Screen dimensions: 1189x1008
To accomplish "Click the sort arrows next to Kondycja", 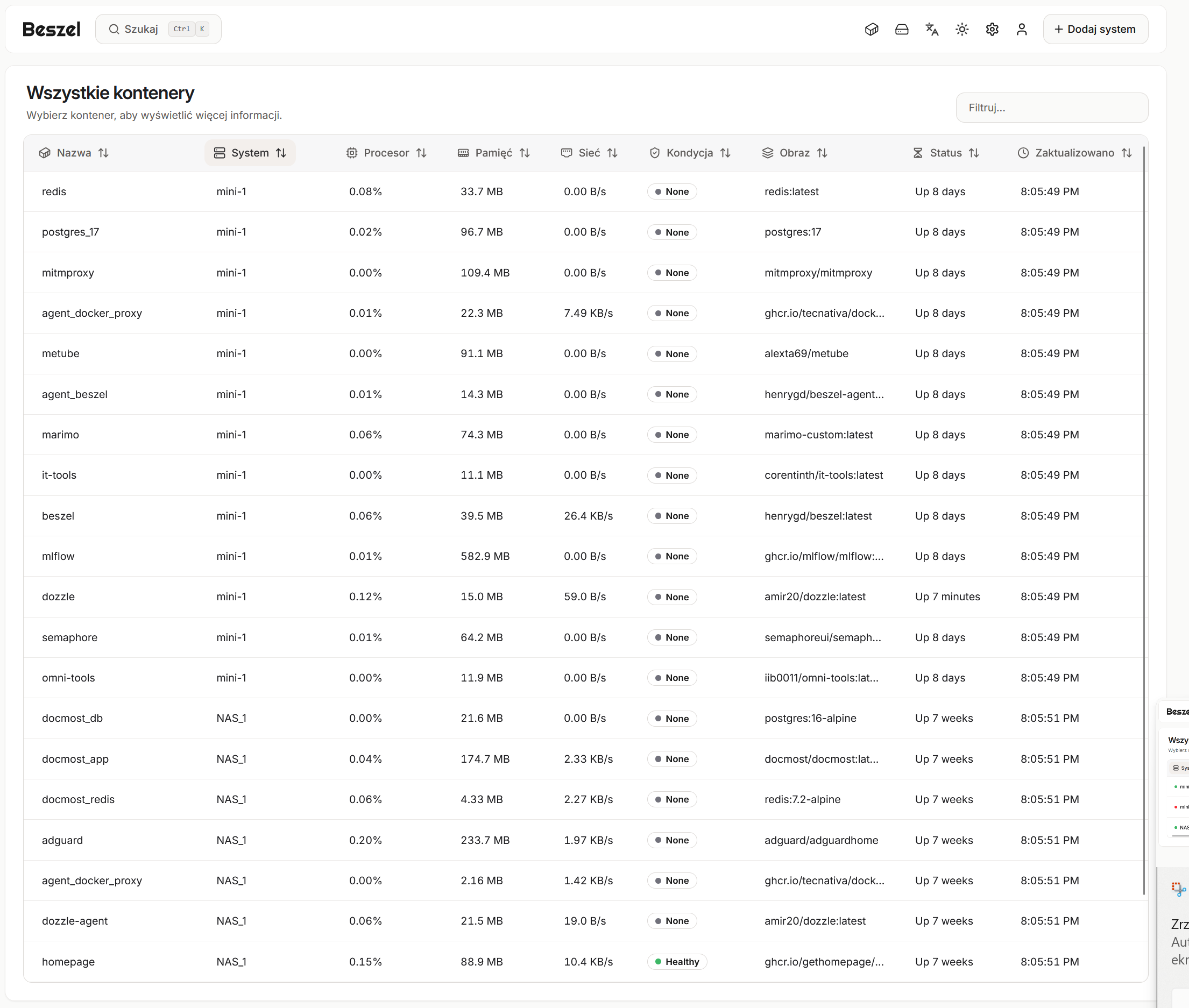I will click(x=725, y=153).
